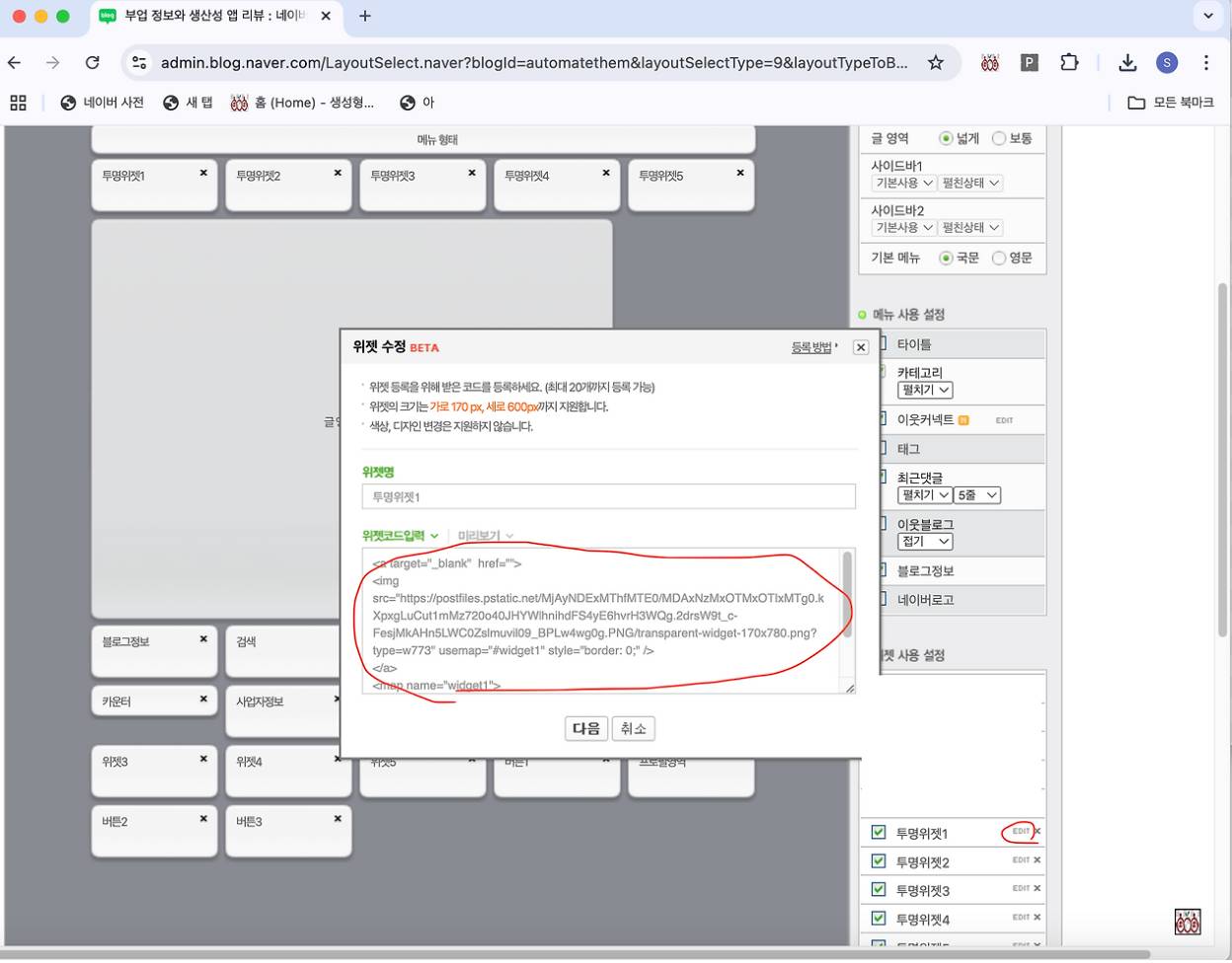Click the 다음 button
Screen dimensions: 1232x963
tap(586, 728)
